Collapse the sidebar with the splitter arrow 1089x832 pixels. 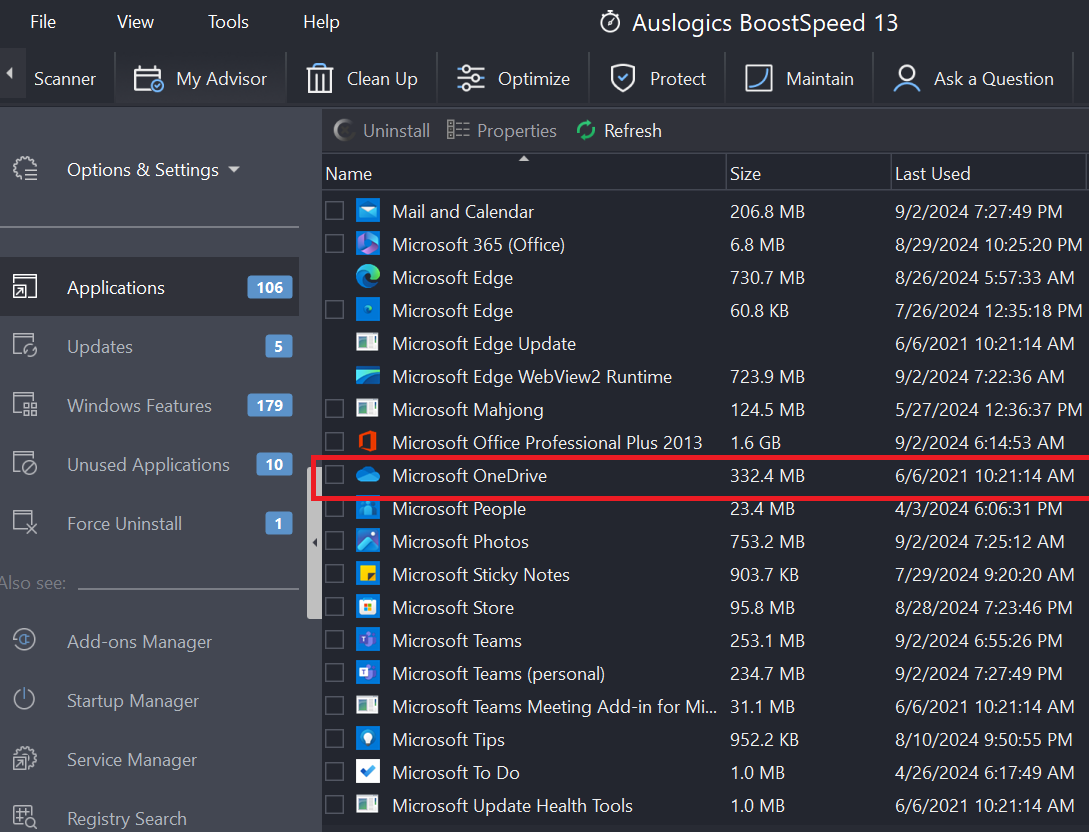pyautogui.click(x=315, y=542)
